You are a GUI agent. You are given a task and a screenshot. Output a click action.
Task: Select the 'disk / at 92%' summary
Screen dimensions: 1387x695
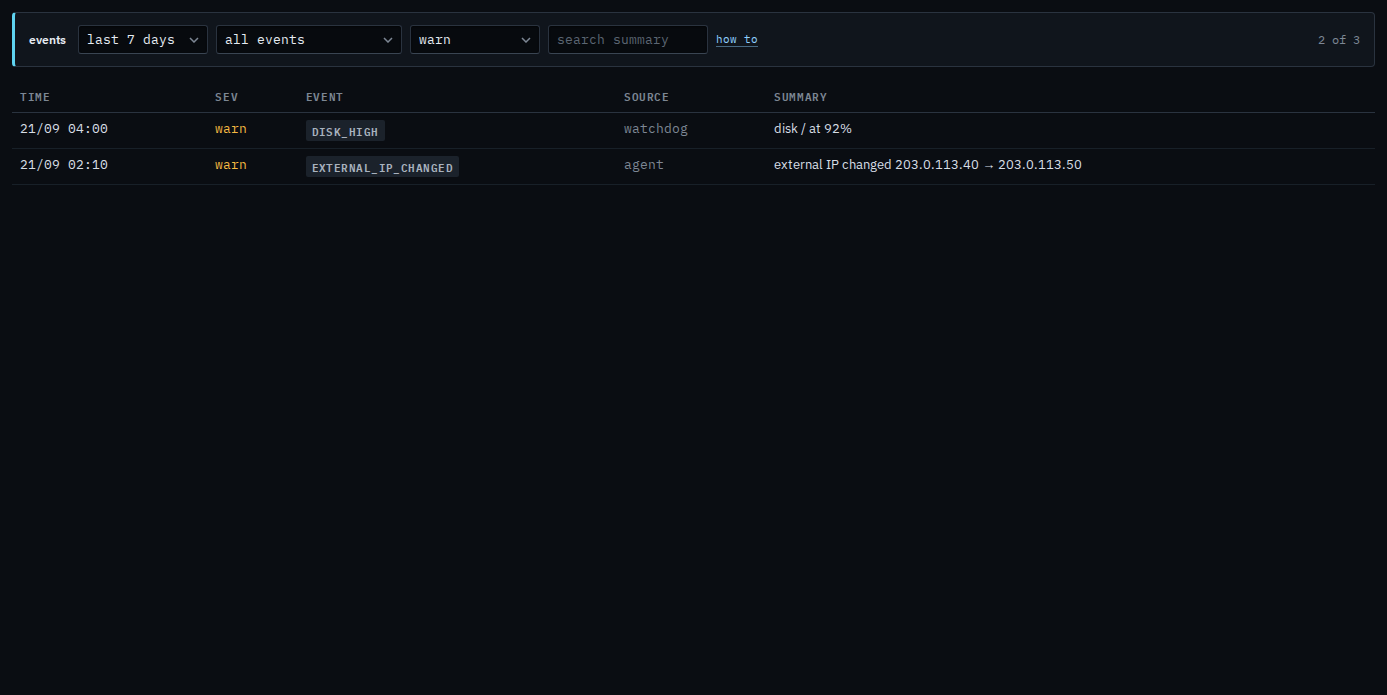point(813,129)
